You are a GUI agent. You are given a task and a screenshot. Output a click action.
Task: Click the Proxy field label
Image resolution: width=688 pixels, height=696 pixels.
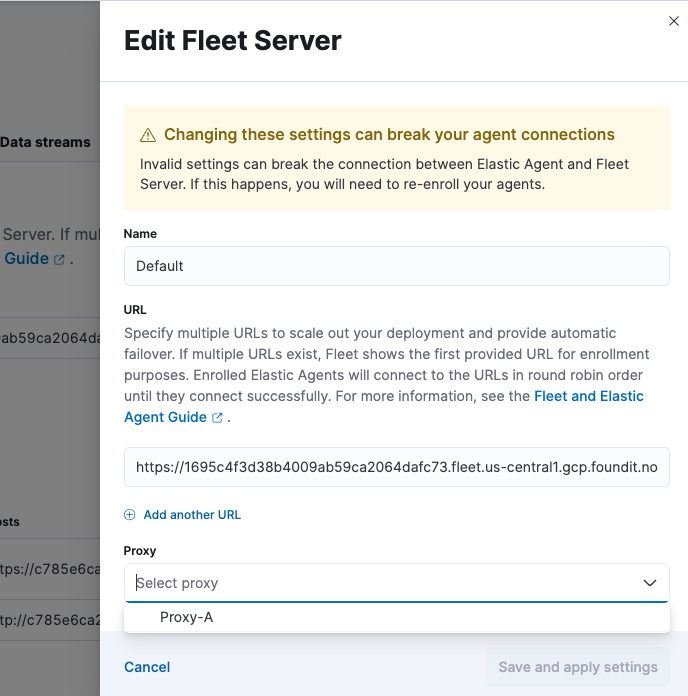[x=140, y=551]
